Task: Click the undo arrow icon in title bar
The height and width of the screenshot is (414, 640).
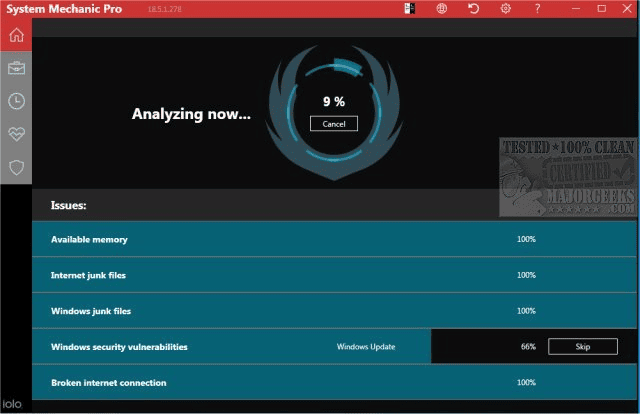Action: pyautogui.click(x=473, y=9)
